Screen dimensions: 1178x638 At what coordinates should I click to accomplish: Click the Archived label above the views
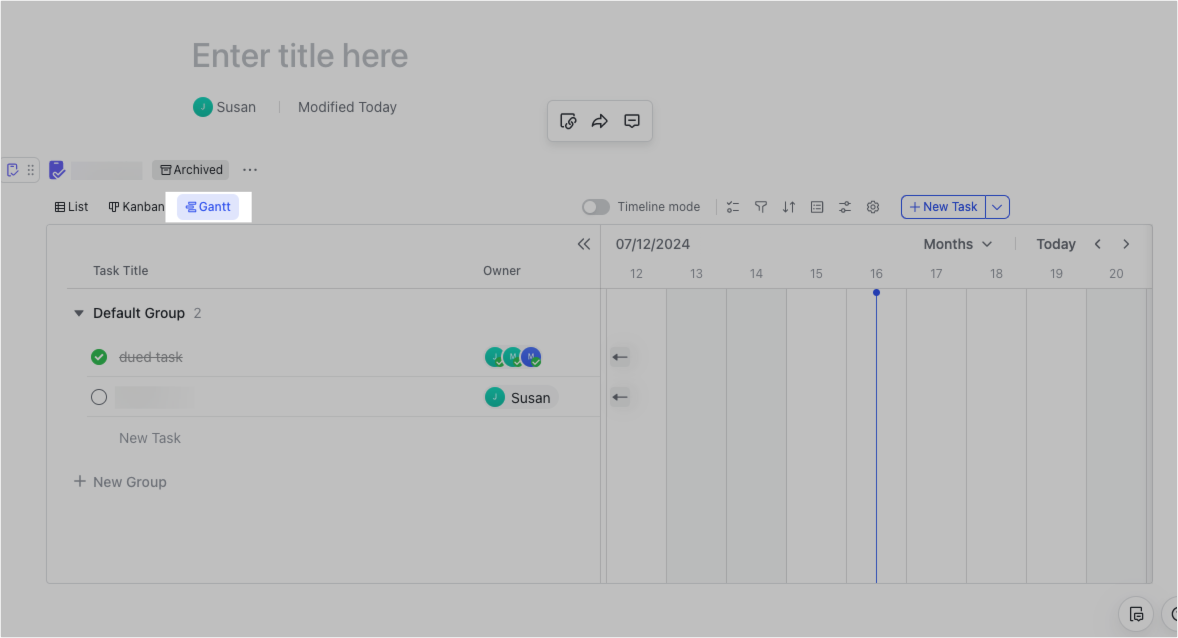(x=190, y=169)
